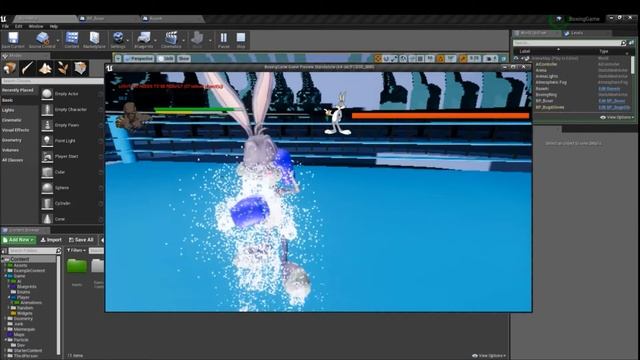Click the Save All button
Image resolution: width=640 pixels, height=360 pixels.
click(81, 240)
